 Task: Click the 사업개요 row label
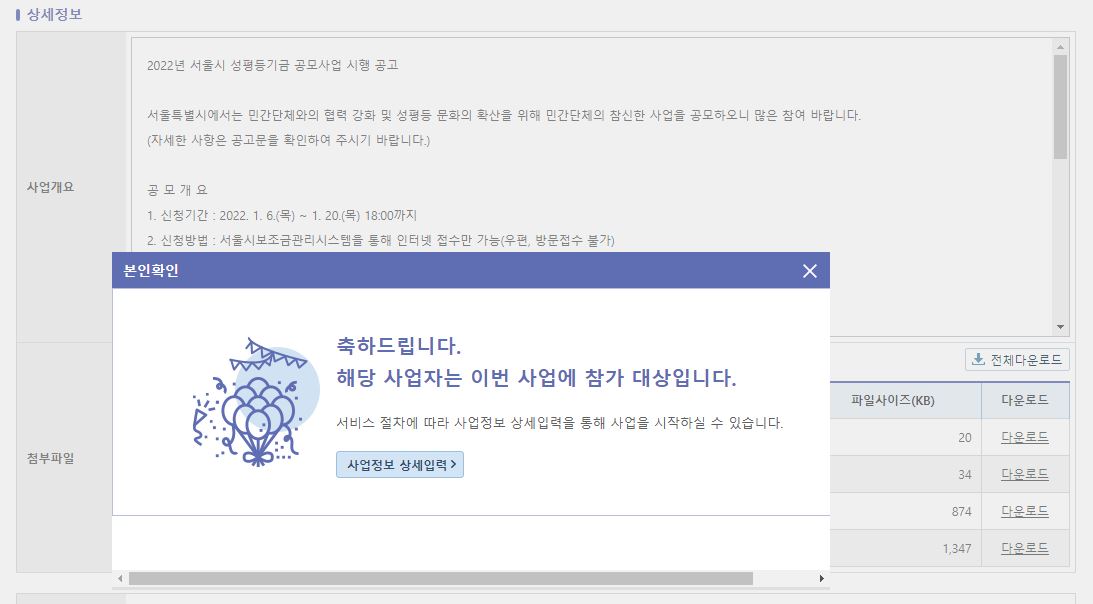[x=50, y=187]
